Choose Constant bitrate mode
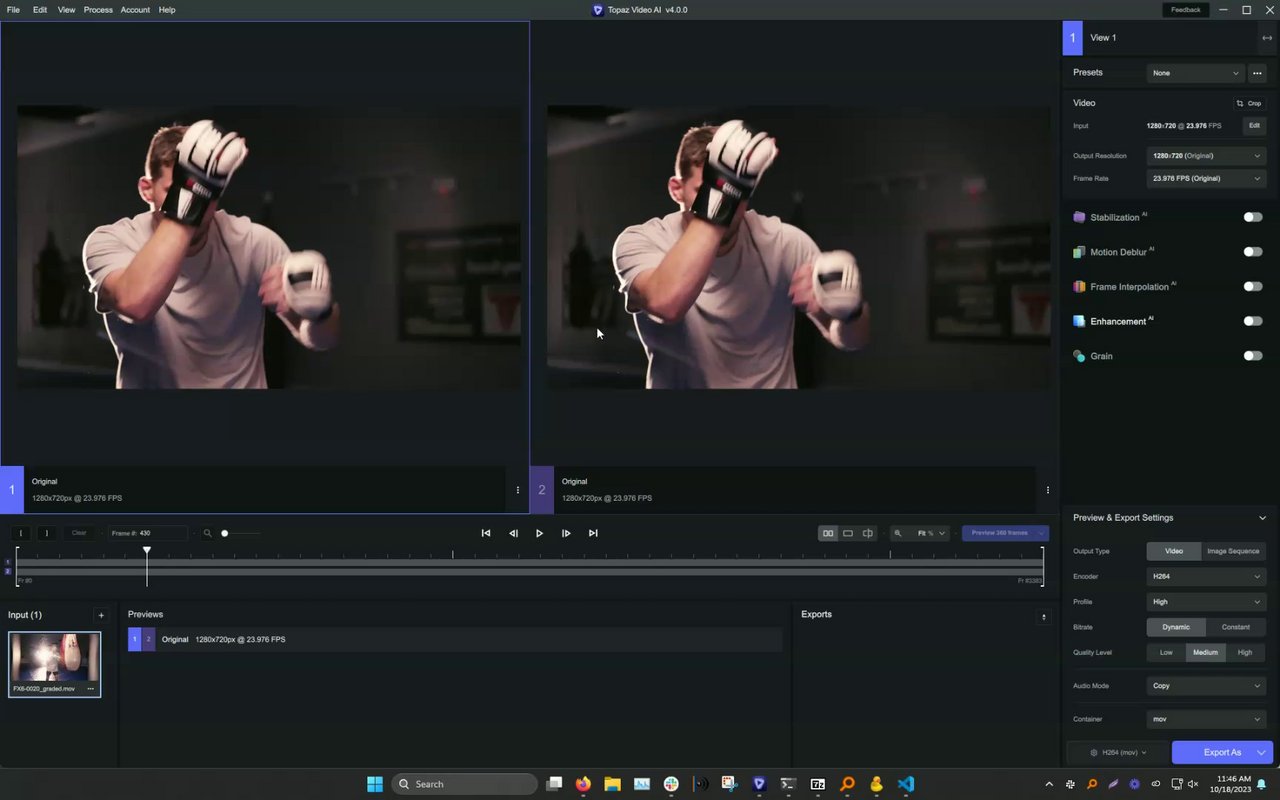 pyautogui.click(x=1236, y=627)
